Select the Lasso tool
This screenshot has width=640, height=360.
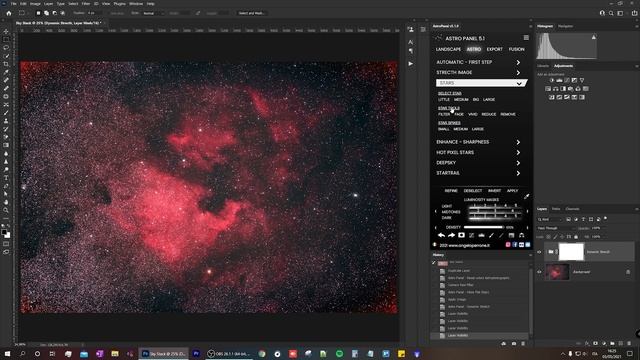click(x=6, y=48)
